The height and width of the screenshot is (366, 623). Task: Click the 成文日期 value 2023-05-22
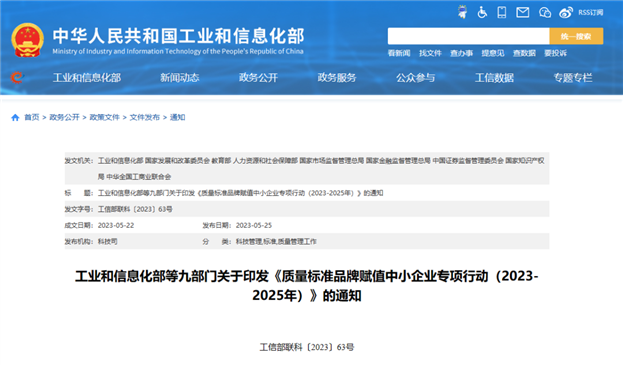pos(116,225)
